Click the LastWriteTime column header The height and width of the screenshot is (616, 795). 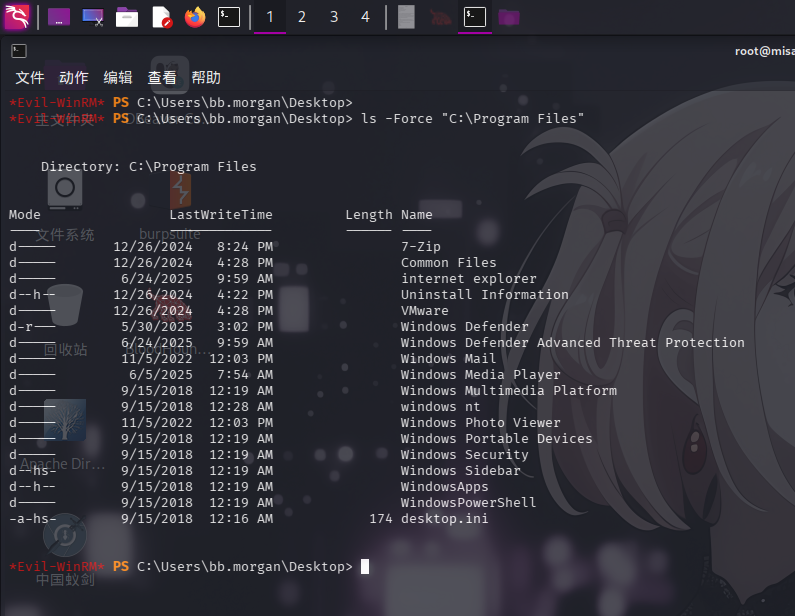221,214
